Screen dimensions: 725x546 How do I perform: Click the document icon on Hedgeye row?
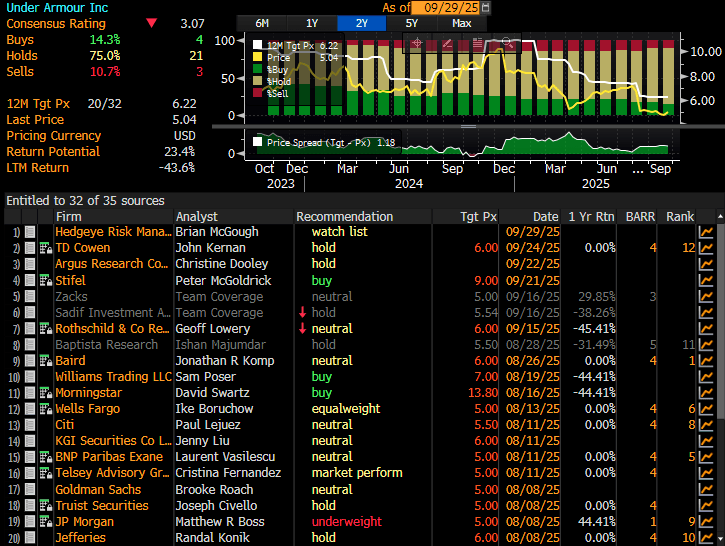[x=30, y=232]
